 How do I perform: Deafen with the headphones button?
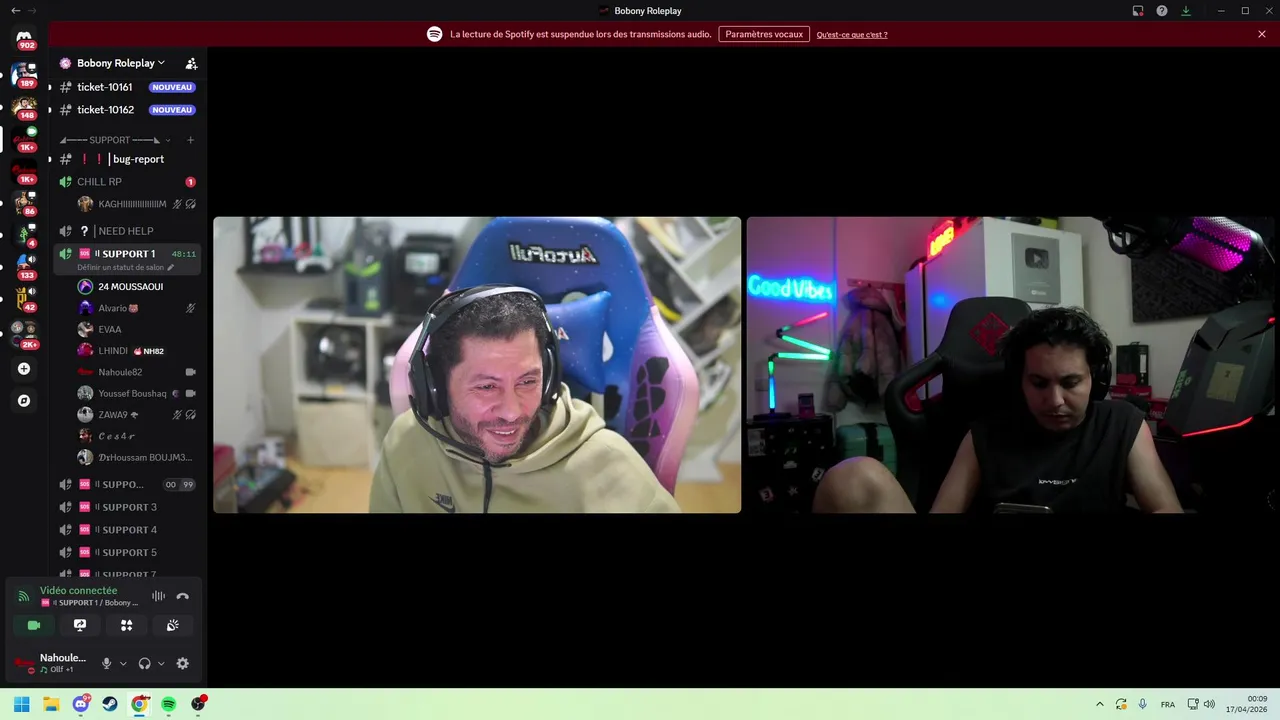(144, 663)
